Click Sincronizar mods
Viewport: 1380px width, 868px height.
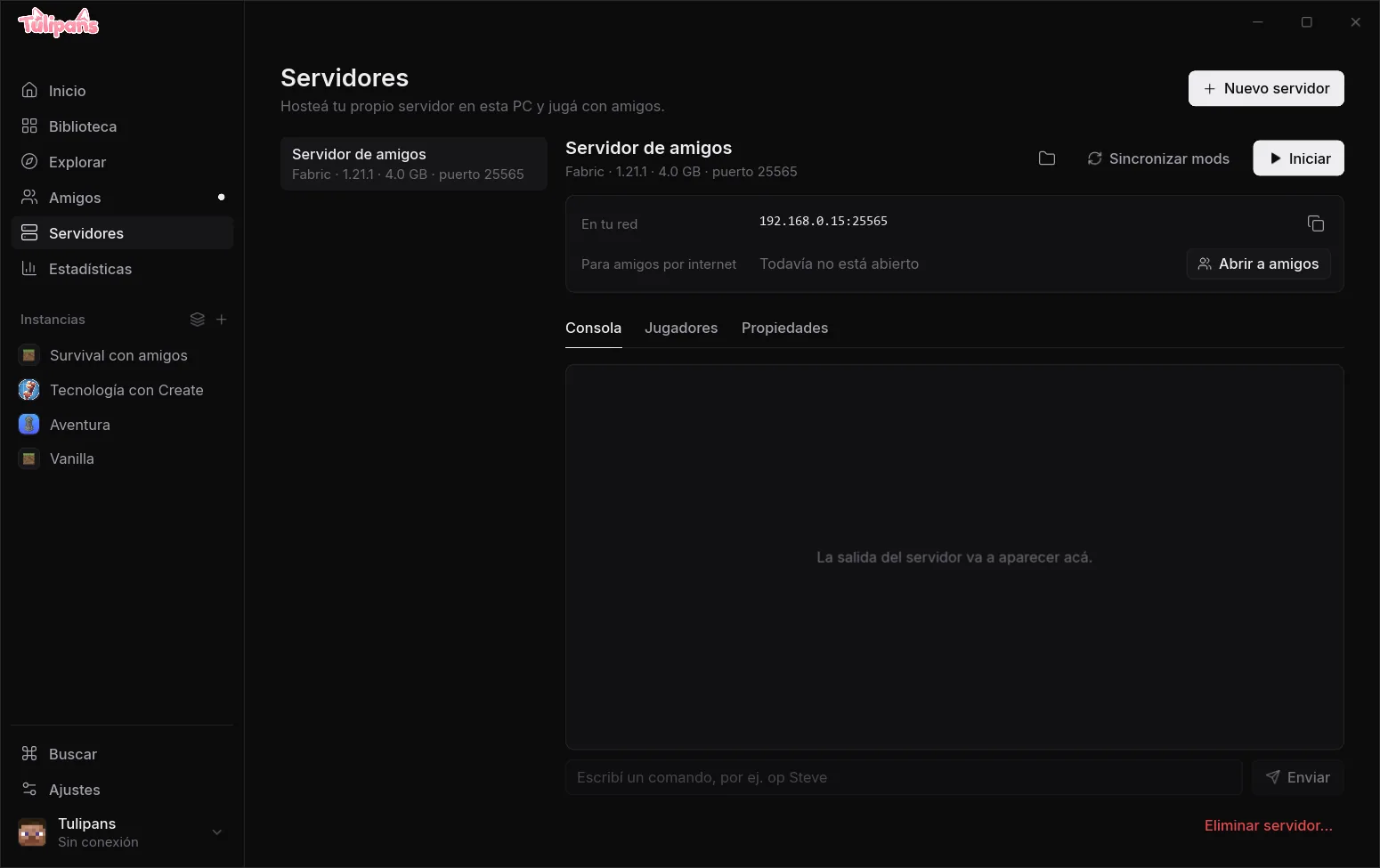point(1158,158)
